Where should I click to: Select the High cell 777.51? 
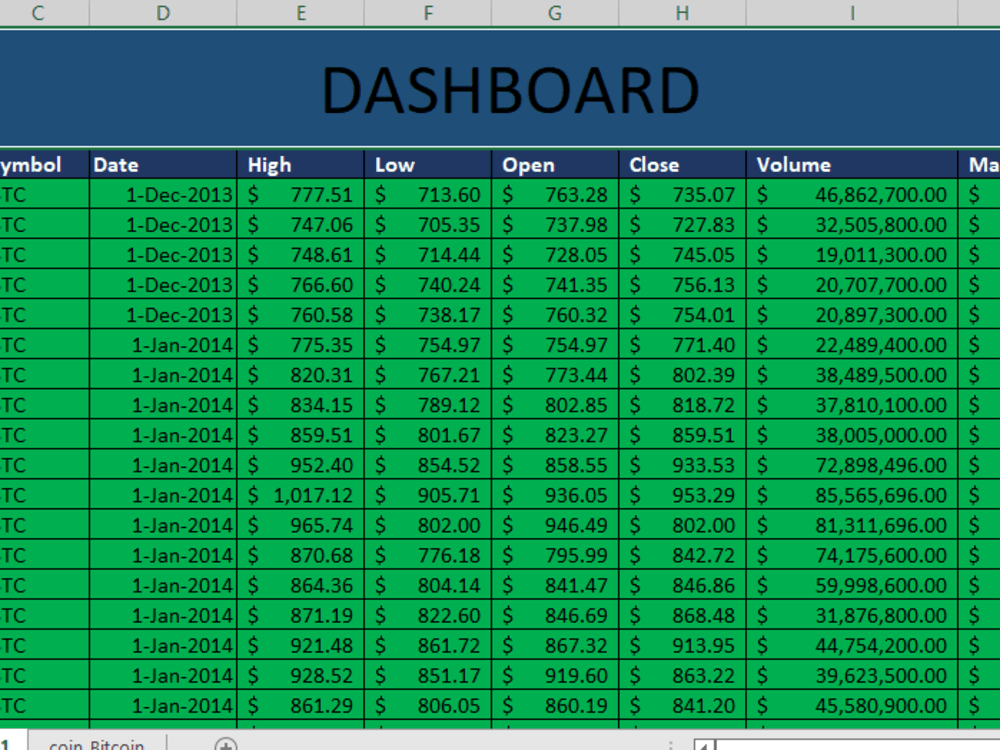(301, 195)
